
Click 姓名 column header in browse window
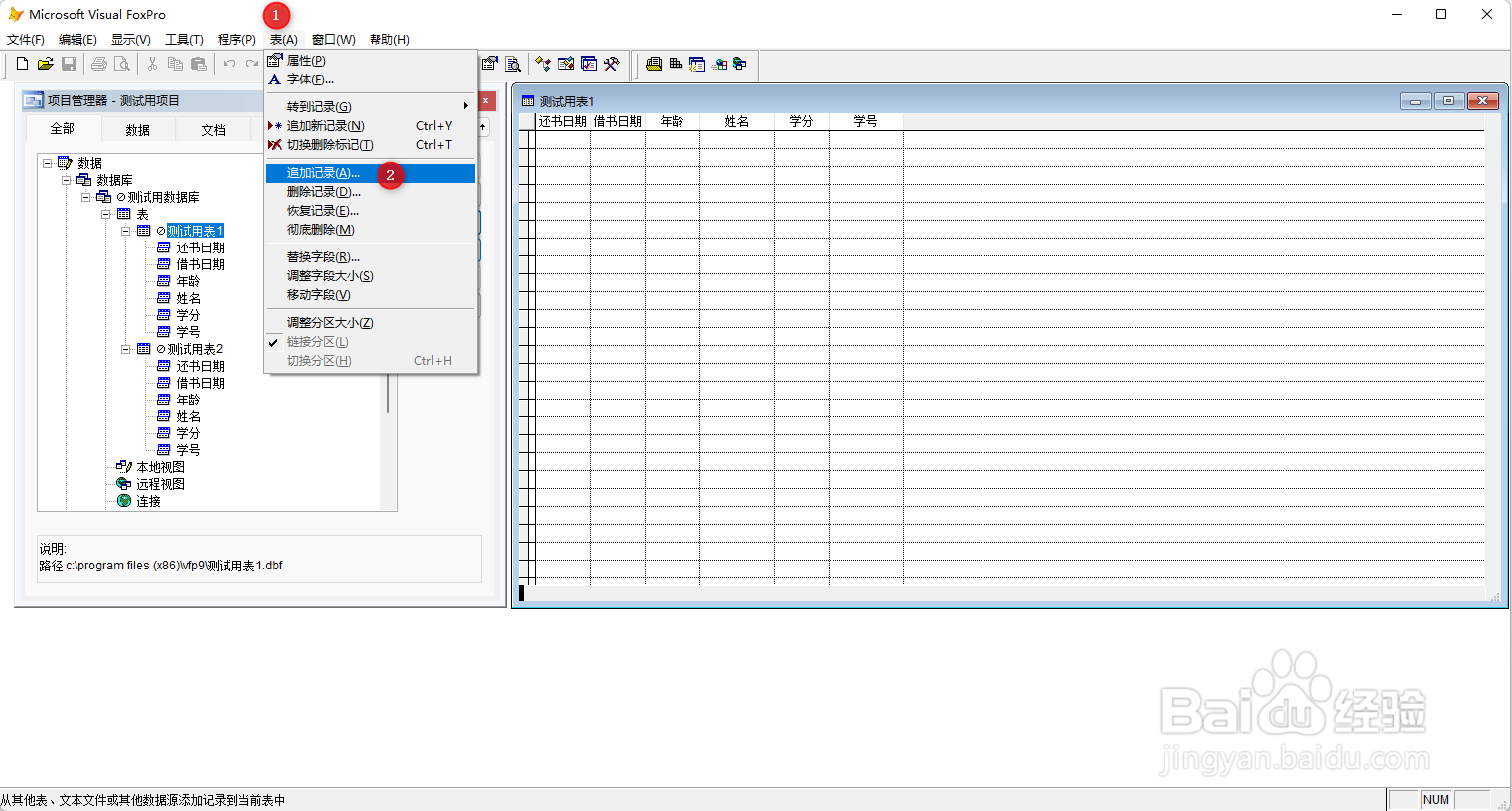[x=737, y=121]
